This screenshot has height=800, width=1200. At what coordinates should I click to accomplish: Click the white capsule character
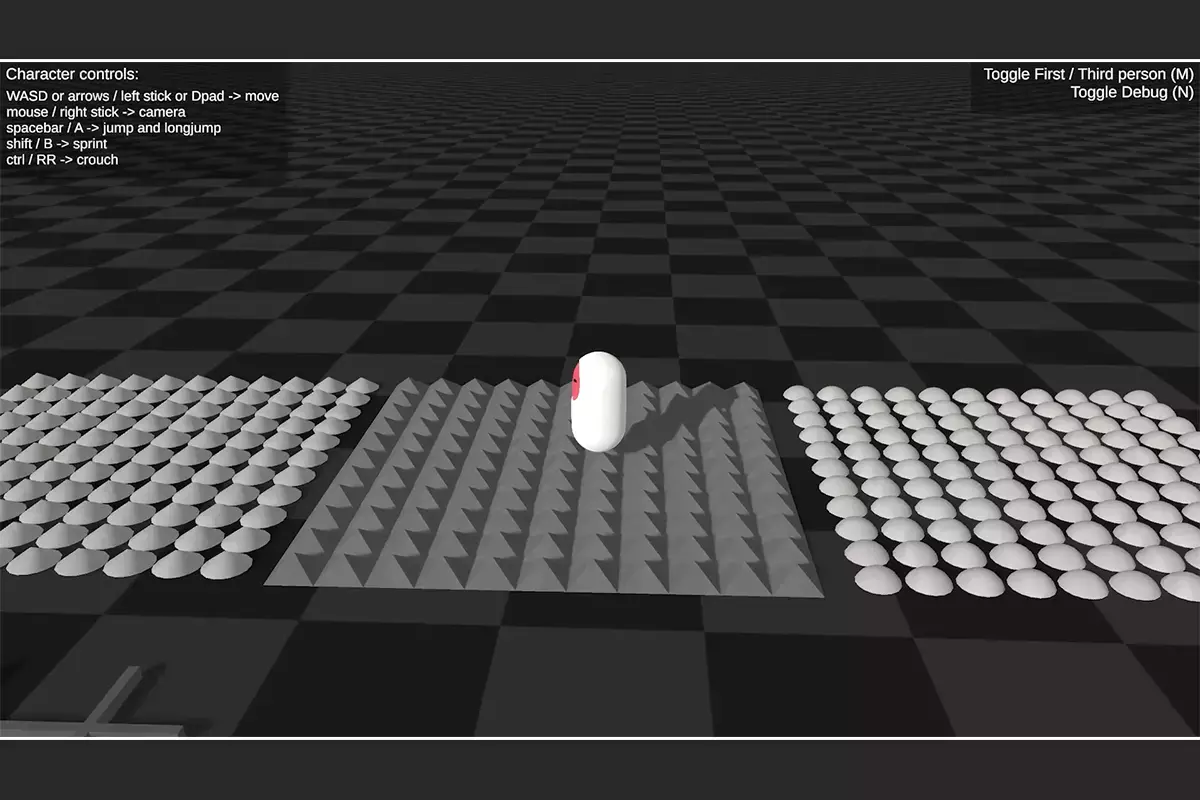pos(598,401)
